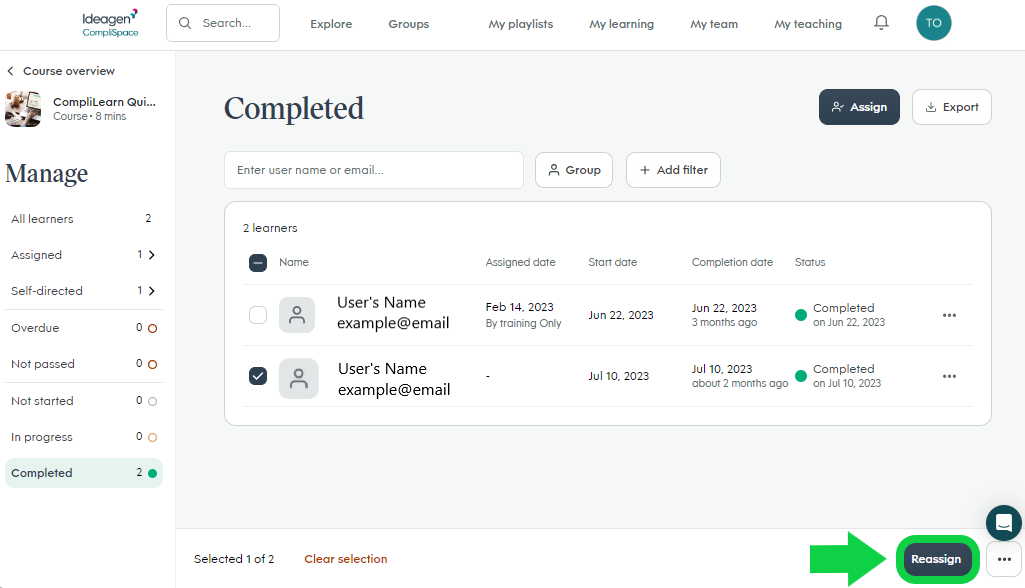This screenshot has width=1025, height=588.
Task: Click the Start date column header
Action: tap(613, 262)
